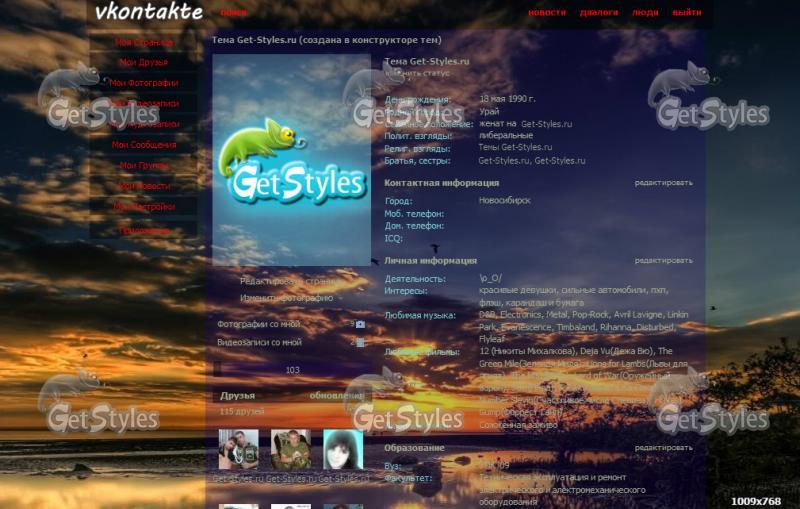Click Timbaland in Любимая музыка
This screenshot has height=509, width=800.
[x=576, y=327]
